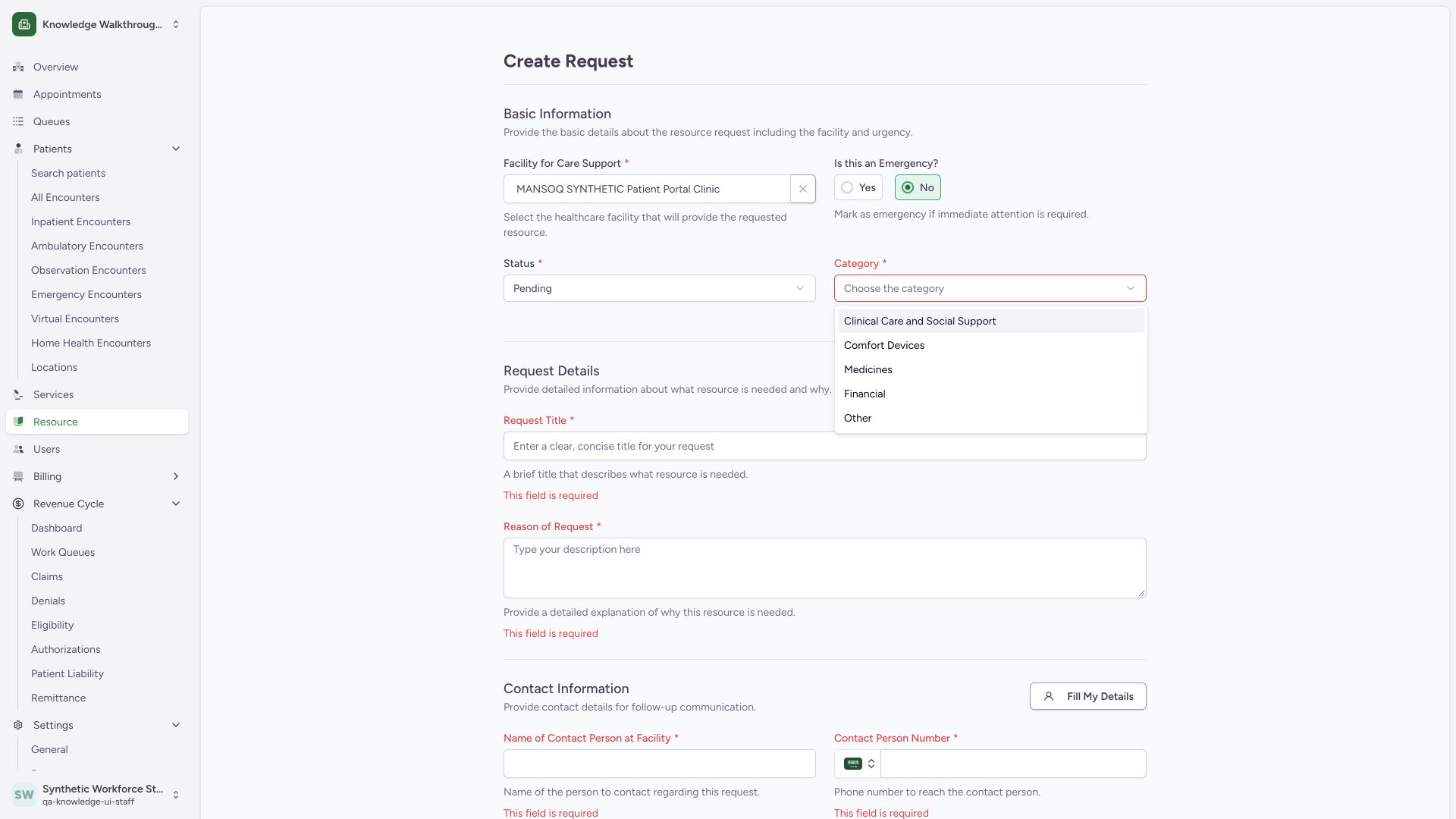The image size is (1456, 819).
Task: Select No for emergency
Action: (x=918, y=187)
